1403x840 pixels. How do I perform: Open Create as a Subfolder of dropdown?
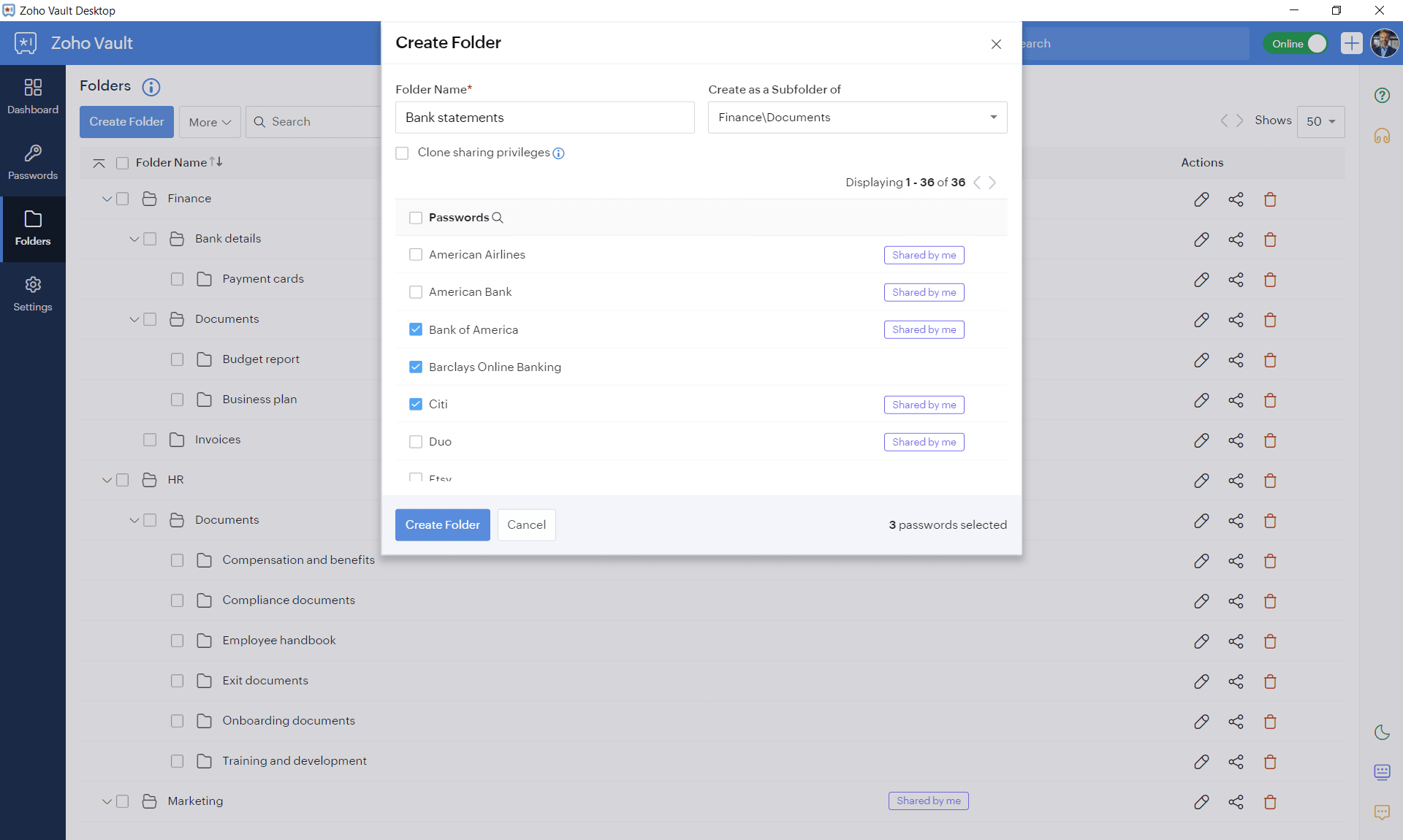(857, 118)
